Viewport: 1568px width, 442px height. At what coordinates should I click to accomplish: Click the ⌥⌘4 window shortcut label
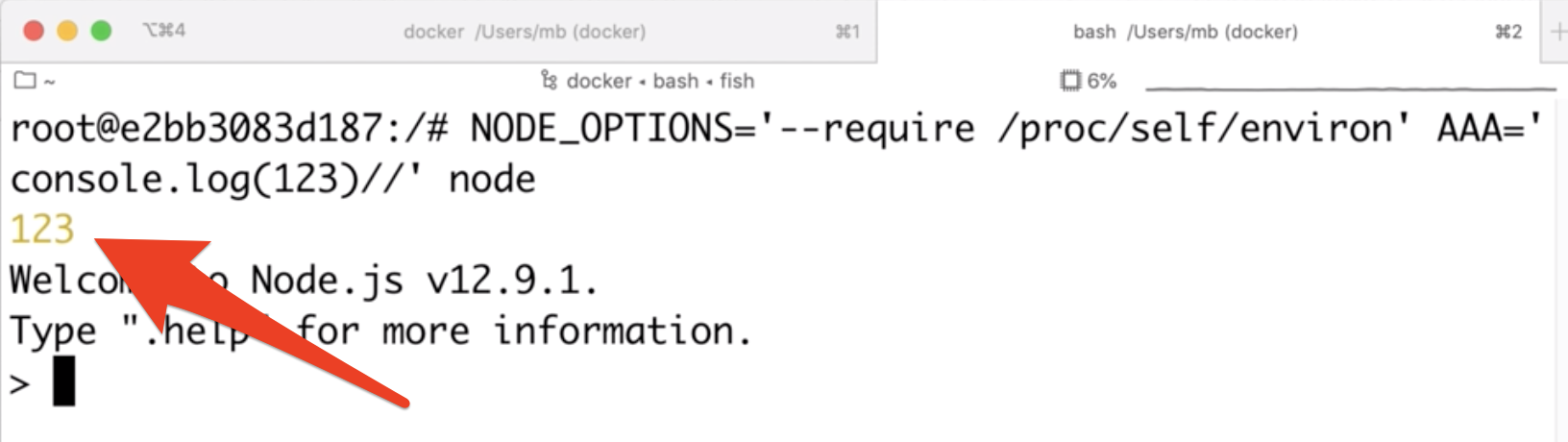coord(163,31)
